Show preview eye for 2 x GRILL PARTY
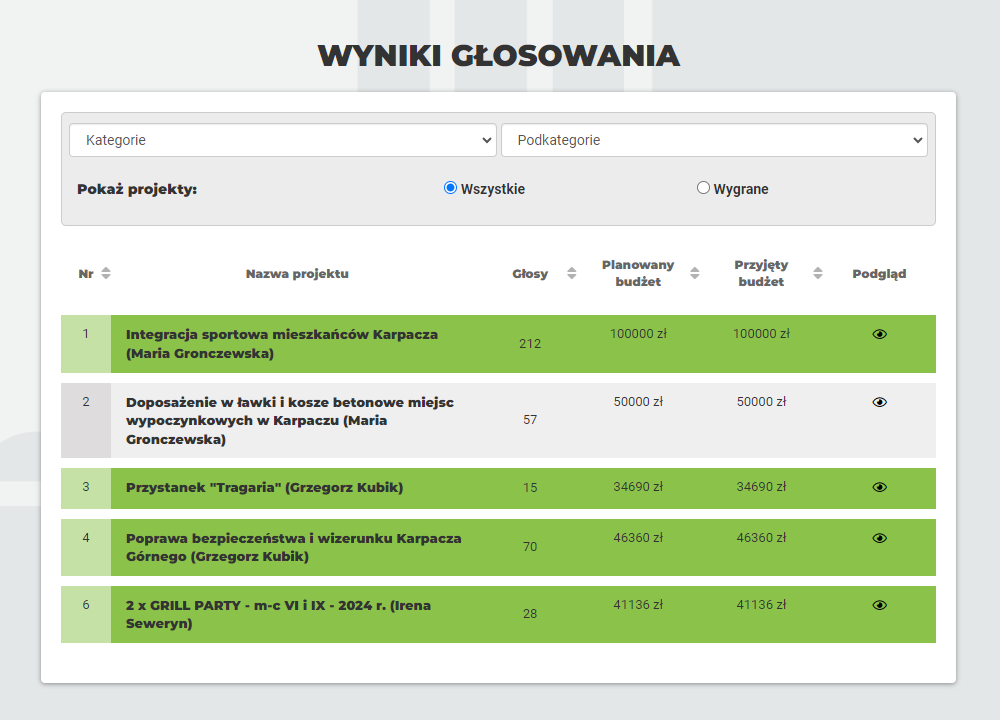This screenshot has height=720, width=1000. (x=879, y=605)
